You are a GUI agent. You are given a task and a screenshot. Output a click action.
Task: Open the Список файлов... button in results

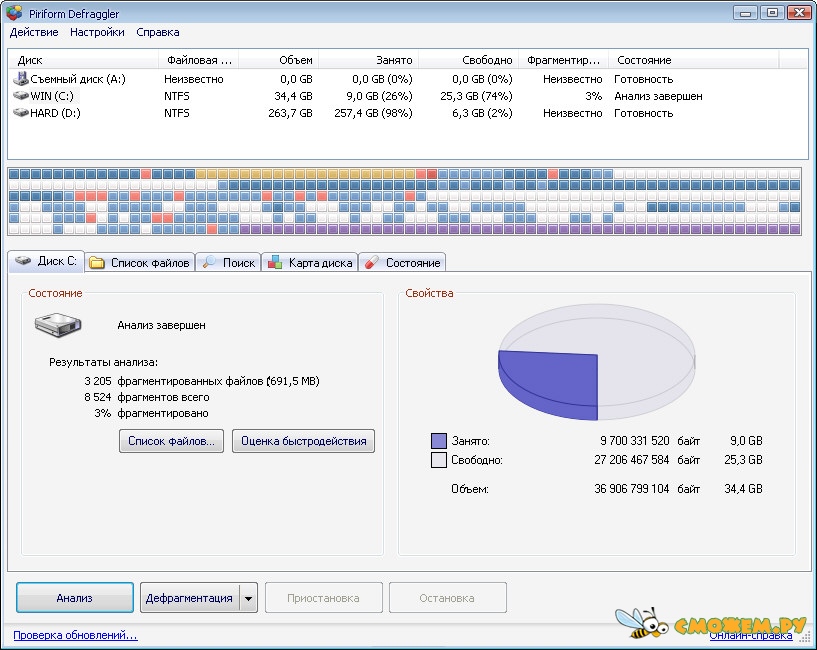point(171,441)
